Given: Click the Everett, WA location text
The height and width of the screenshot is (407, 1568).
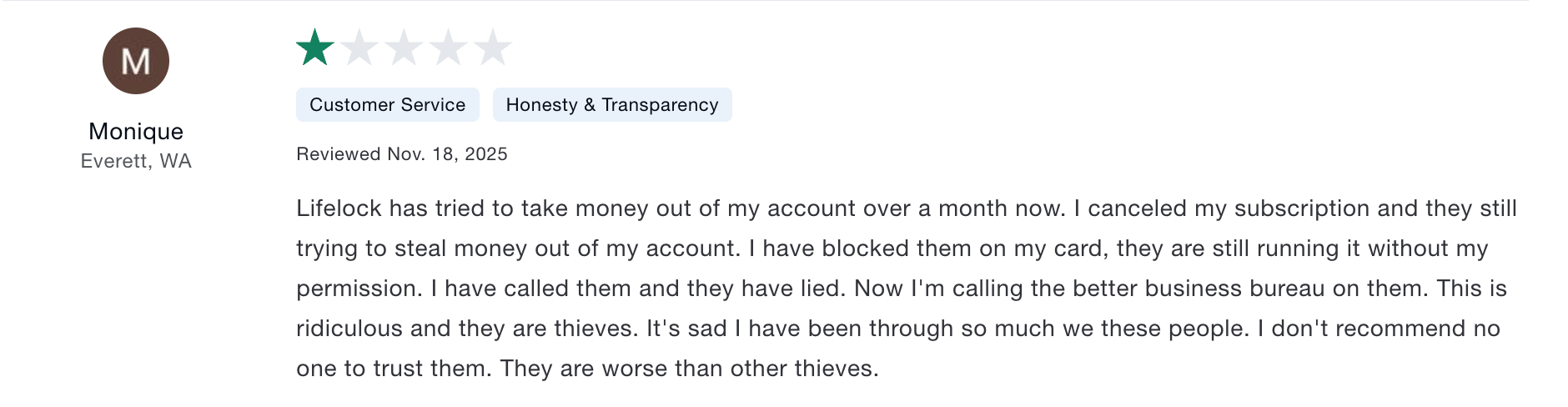Looking at the screenshot, I should (x=136, y=161).
